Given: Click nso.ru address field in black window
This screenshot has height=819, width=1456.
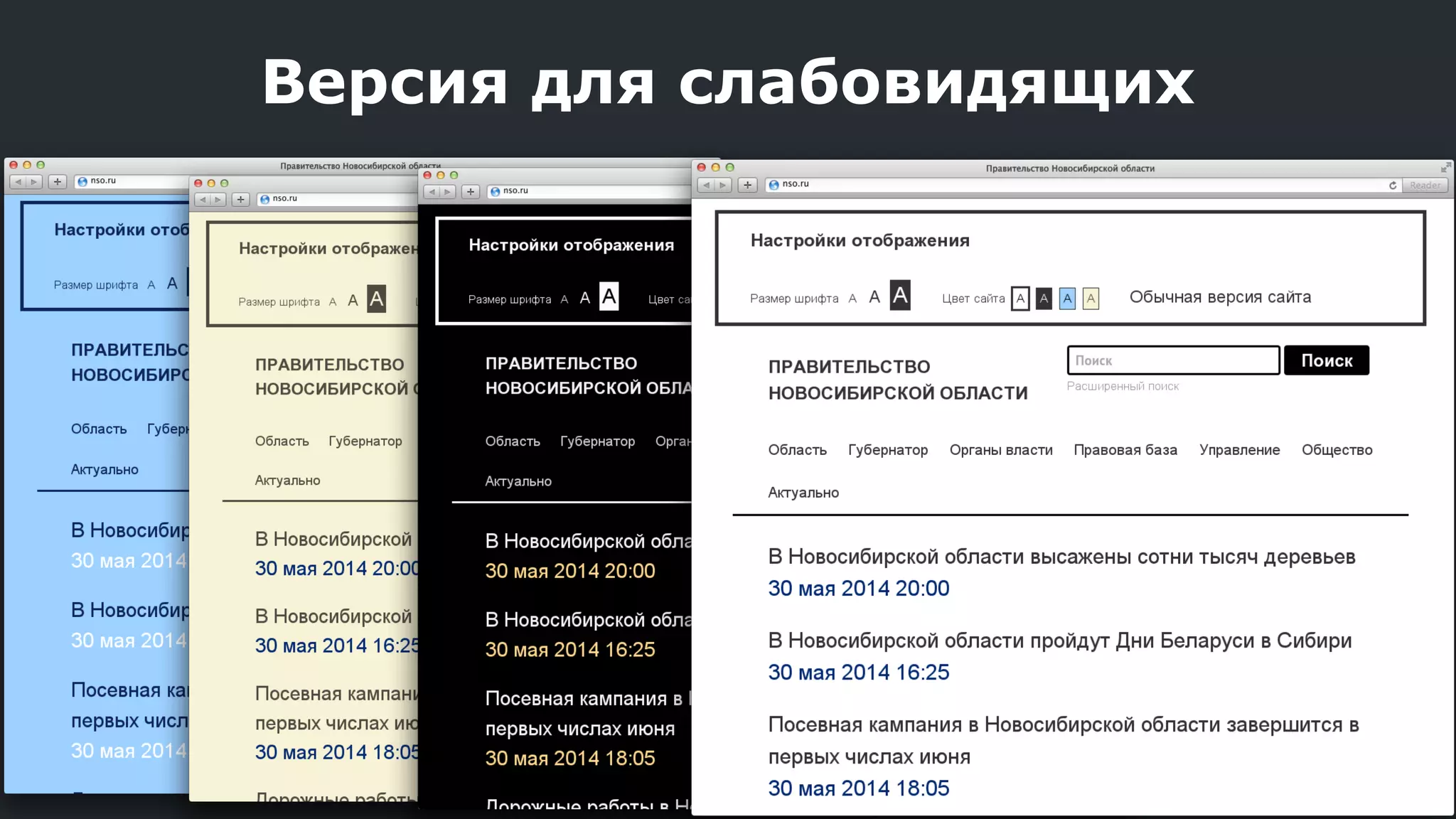Looking at the screenshot, I should [589, 191].
